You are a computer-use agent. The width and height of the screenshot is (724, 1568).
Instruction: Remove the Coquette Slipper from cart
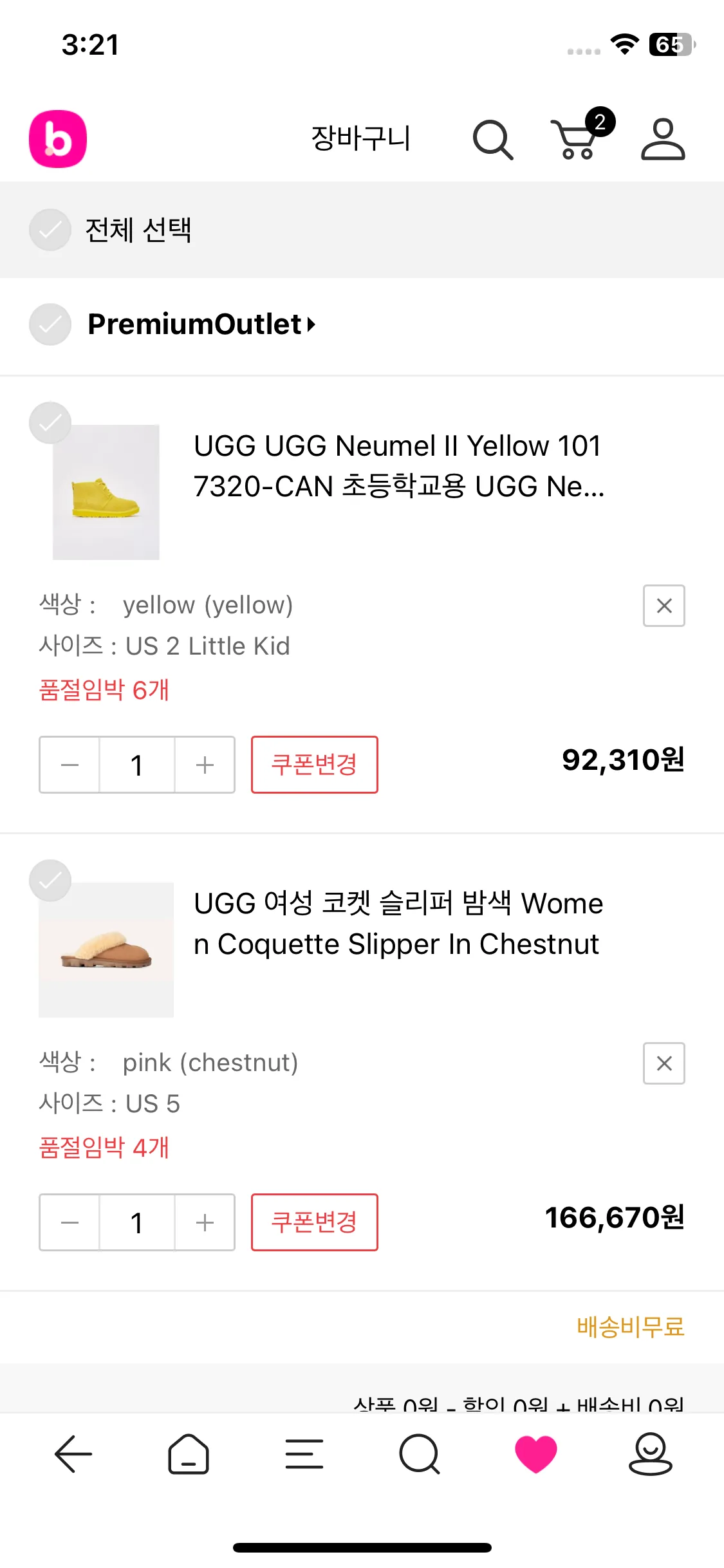664,1063
